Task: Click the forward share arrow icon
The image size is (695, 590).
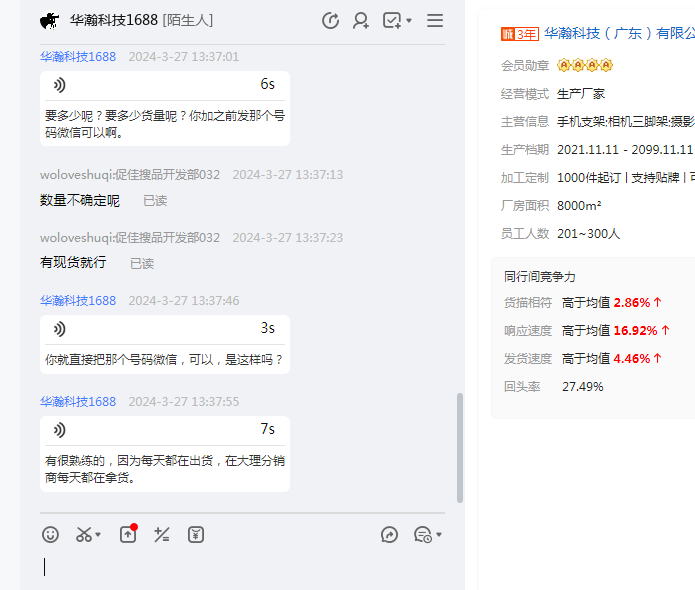Action: [x=389, y=535]
